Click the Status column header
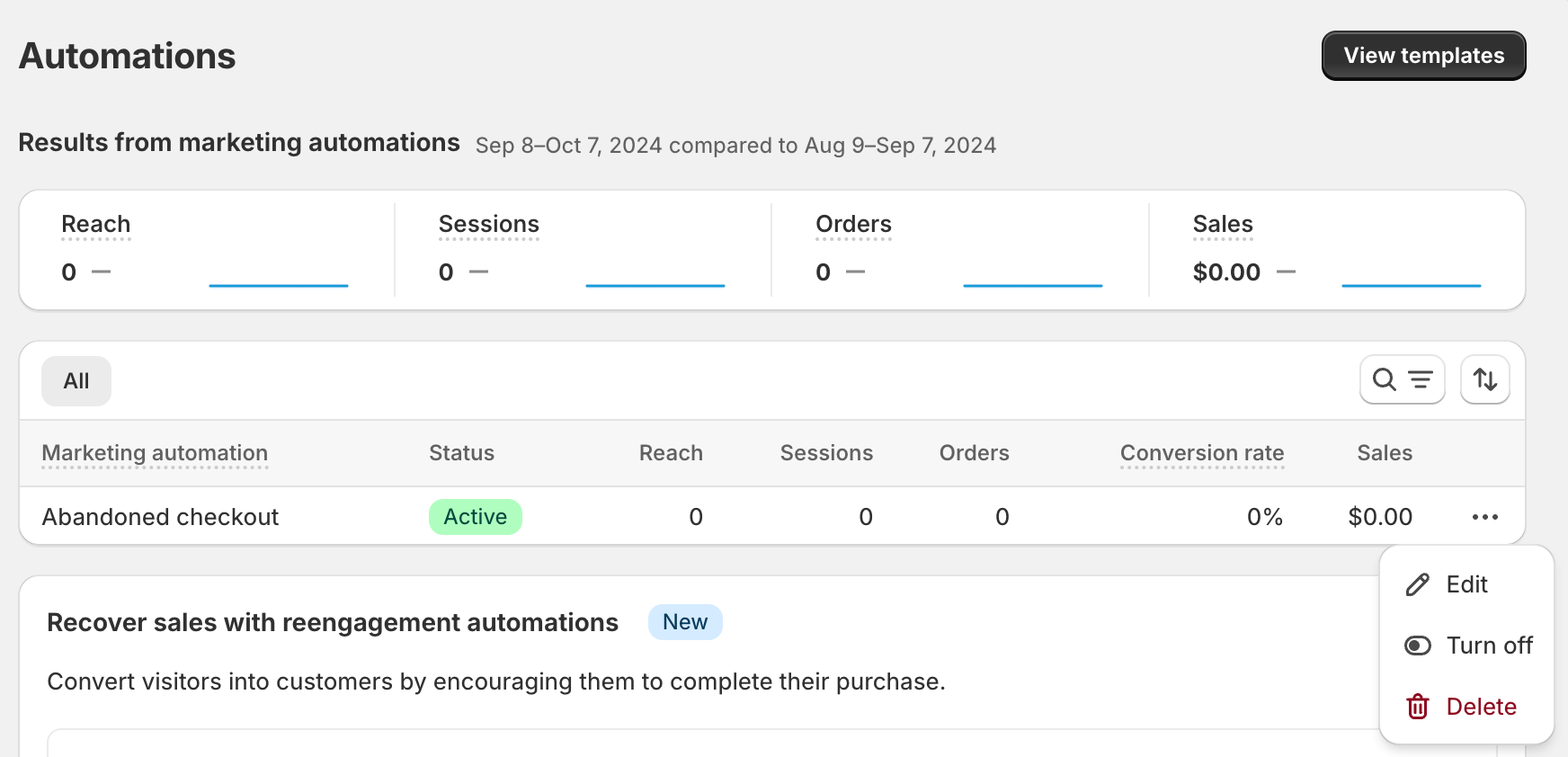1568x757 pixels. coord(461,453)
